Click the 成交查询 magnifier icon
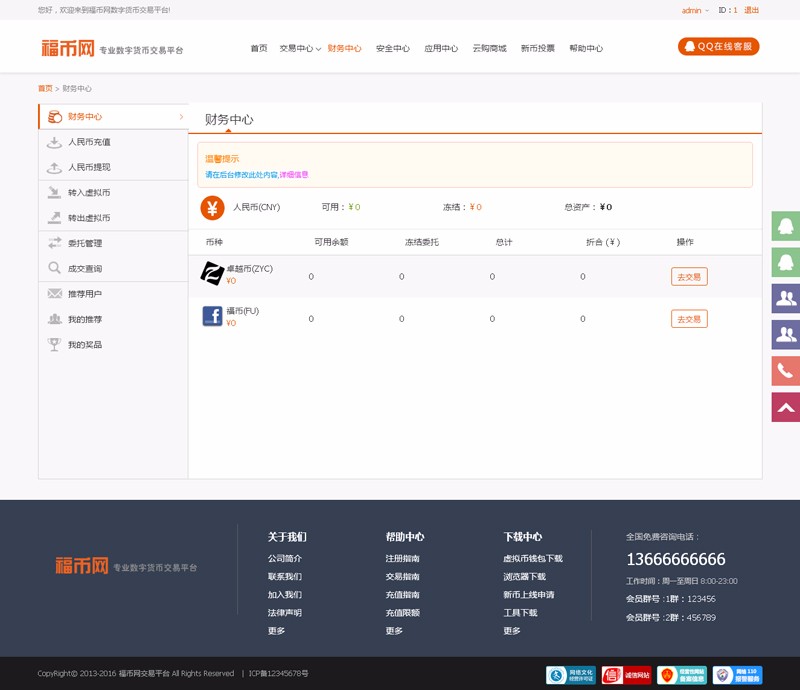Screen dimensions: 800x690 click(54, 269)
